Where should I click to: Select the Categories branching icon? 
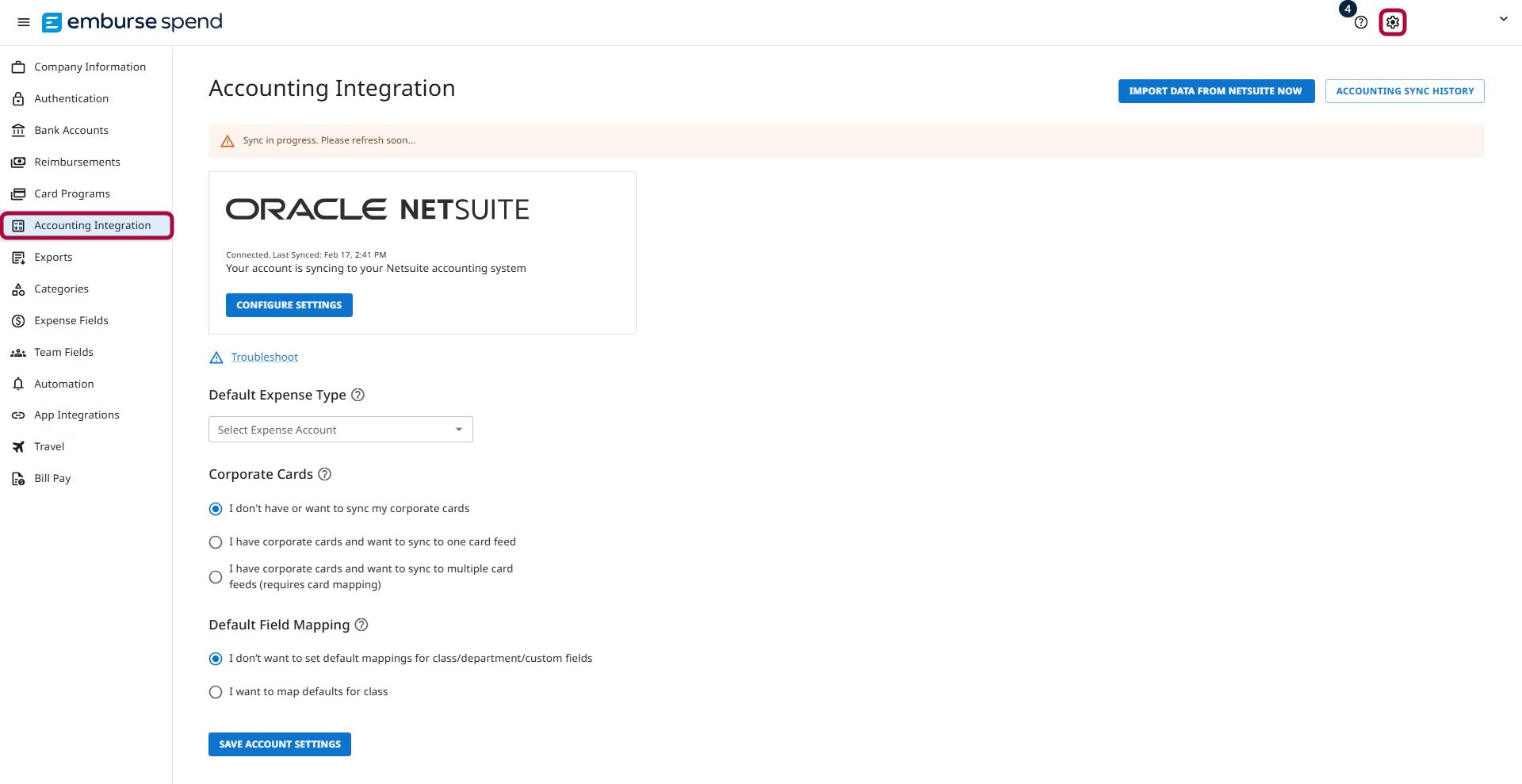click(18, 289)
